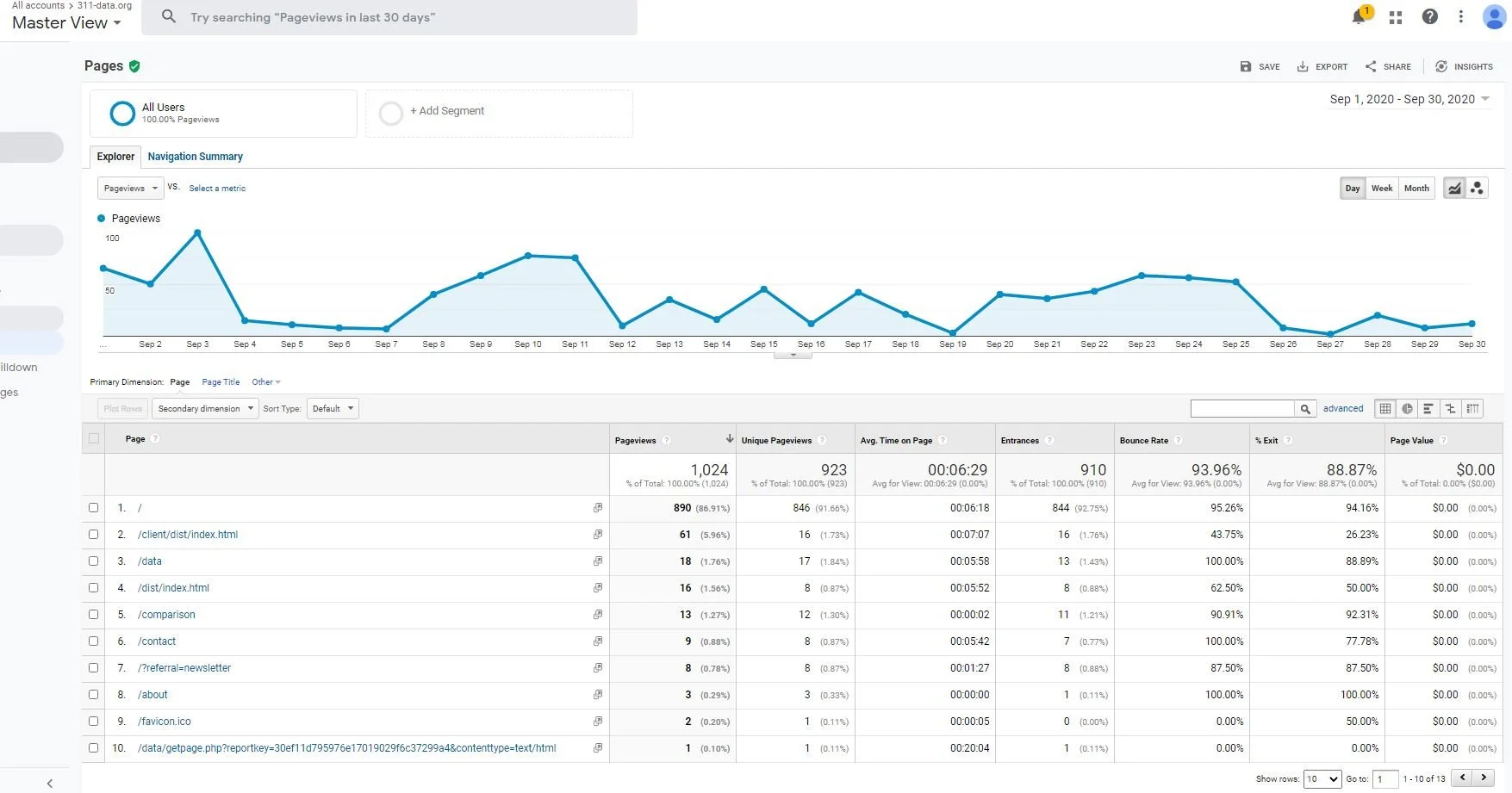Select the pivot table view icon
1512x793 pixels.
tap(1473, 409)
